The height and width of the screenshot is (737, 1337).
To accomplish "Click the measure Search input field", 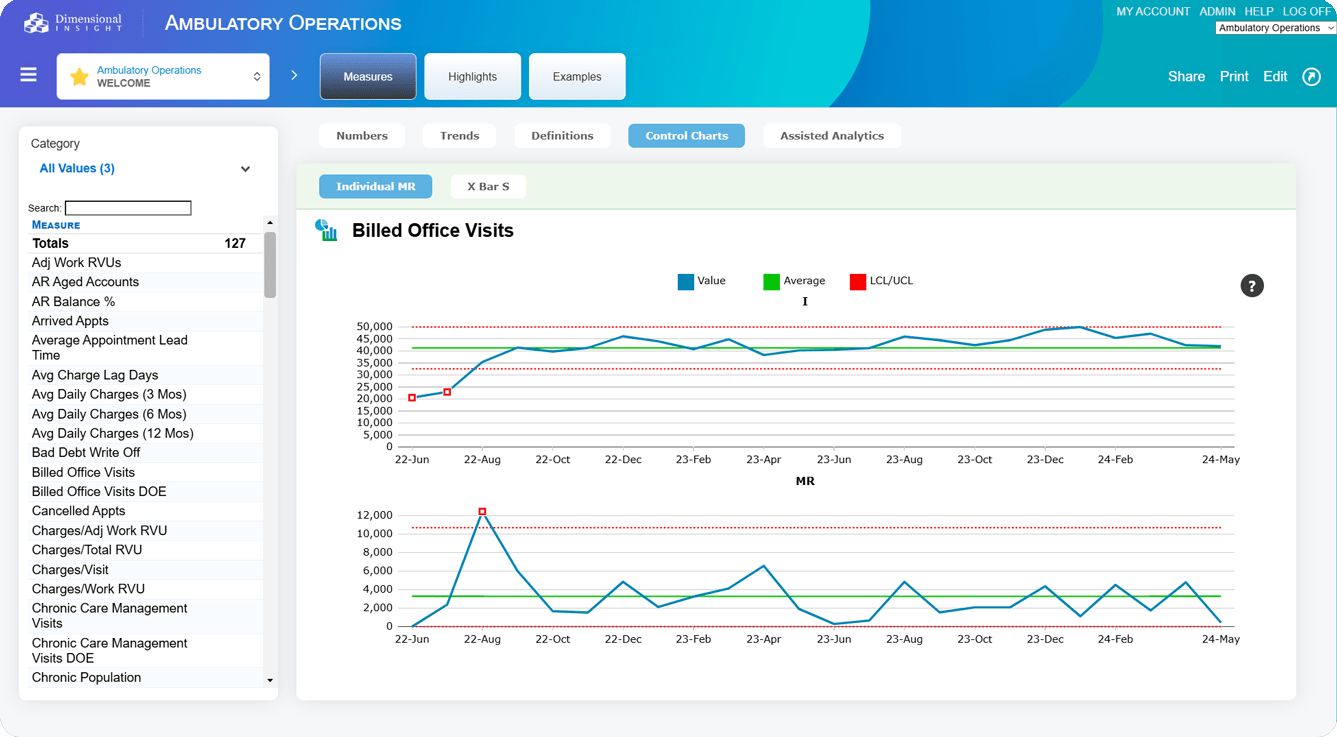I will (x=128, y=208).
